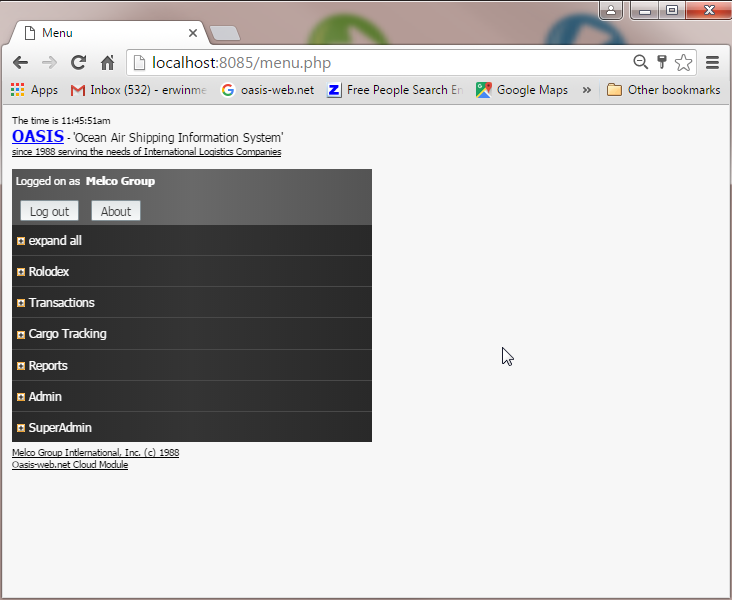Expand the SuperAdmin plus icon

coord(21,428)
